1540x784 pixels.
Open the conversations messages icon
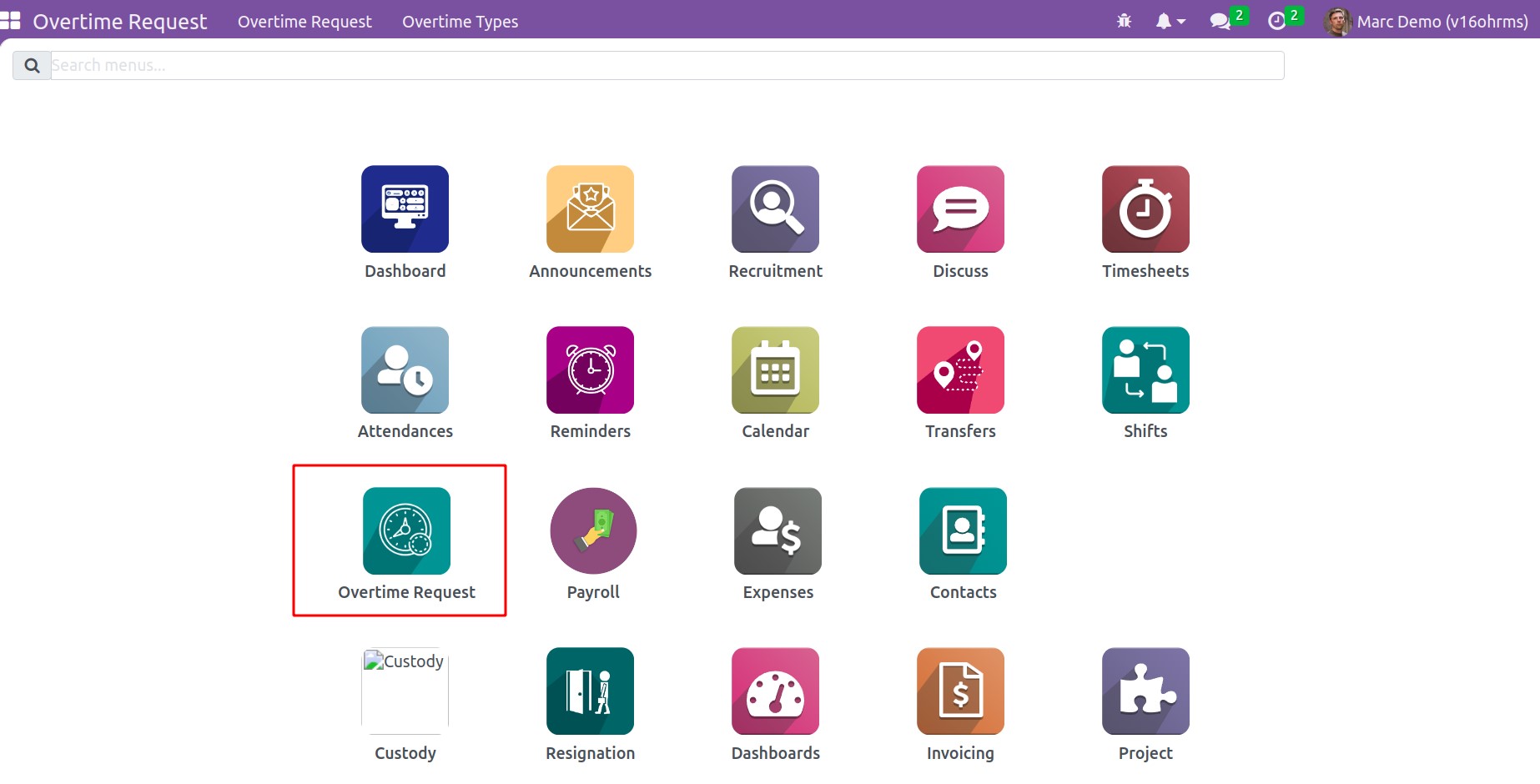(x=1220, y=22)
